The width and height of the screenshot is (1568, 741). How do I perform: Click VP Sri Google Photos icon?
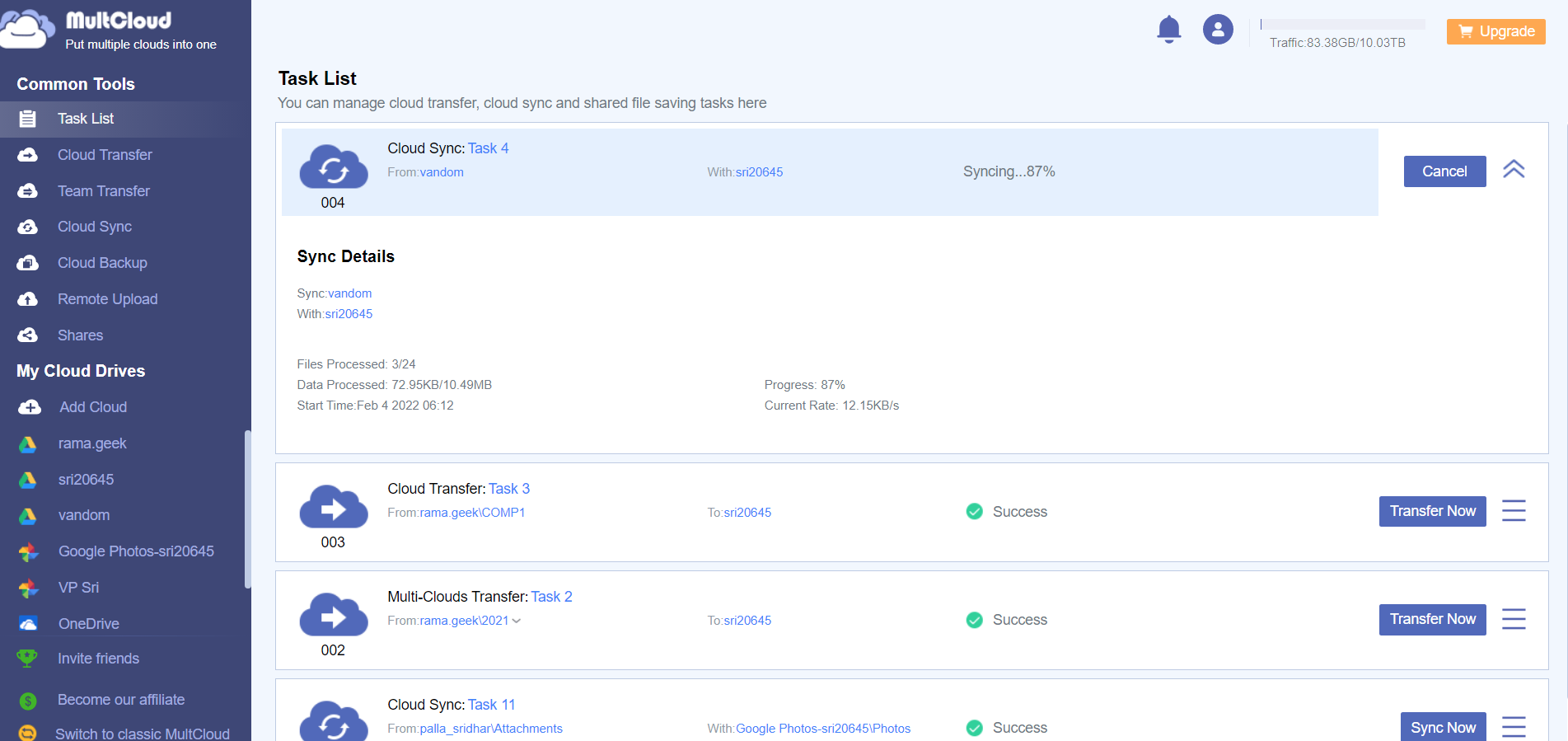click(x=28, y=588)
